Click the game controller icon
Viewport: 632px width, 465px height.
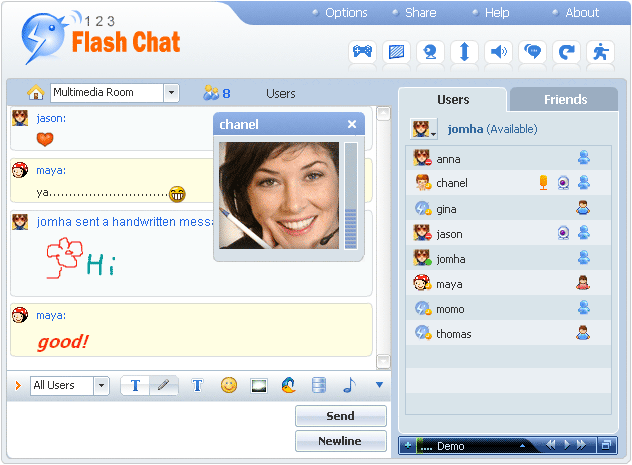click(x=362, y=52)
